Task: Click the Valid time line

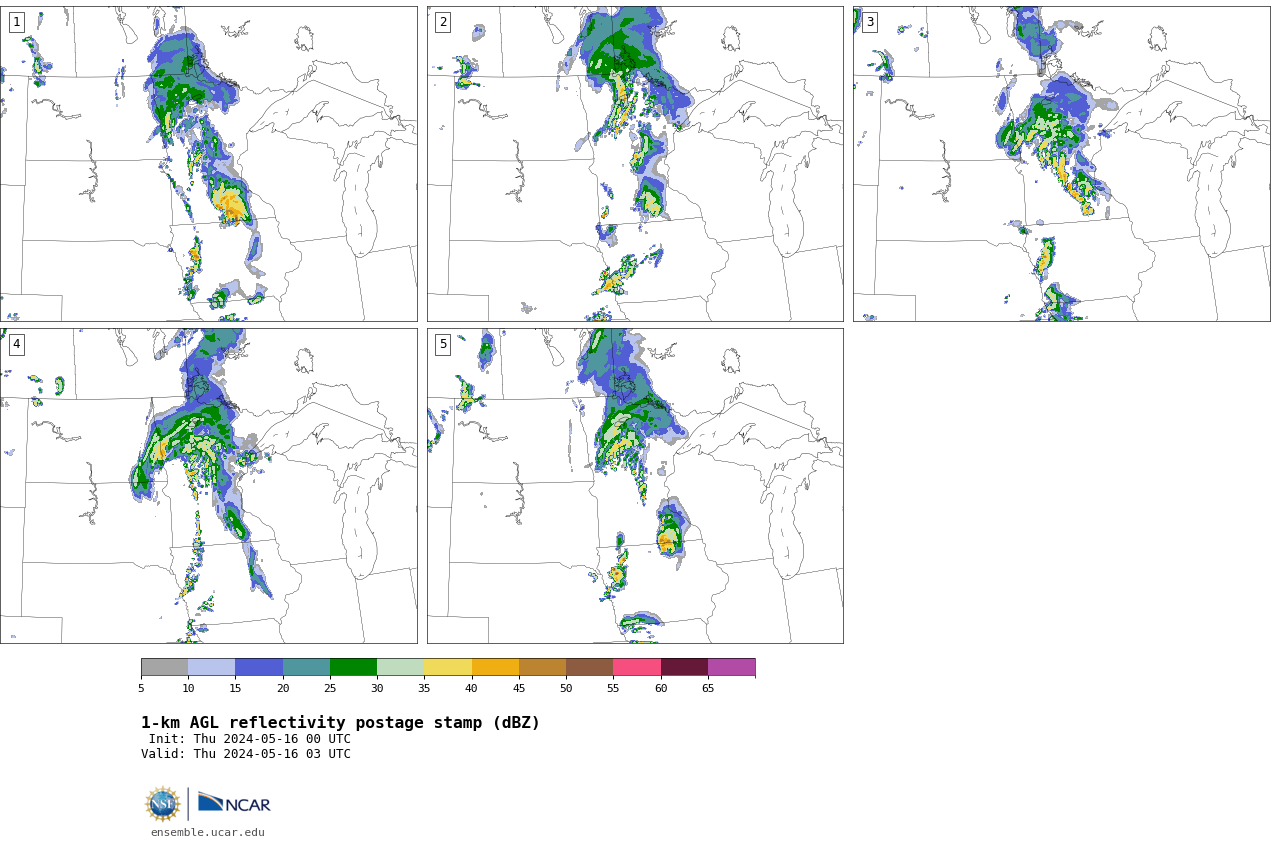Action: coord(246,754)
